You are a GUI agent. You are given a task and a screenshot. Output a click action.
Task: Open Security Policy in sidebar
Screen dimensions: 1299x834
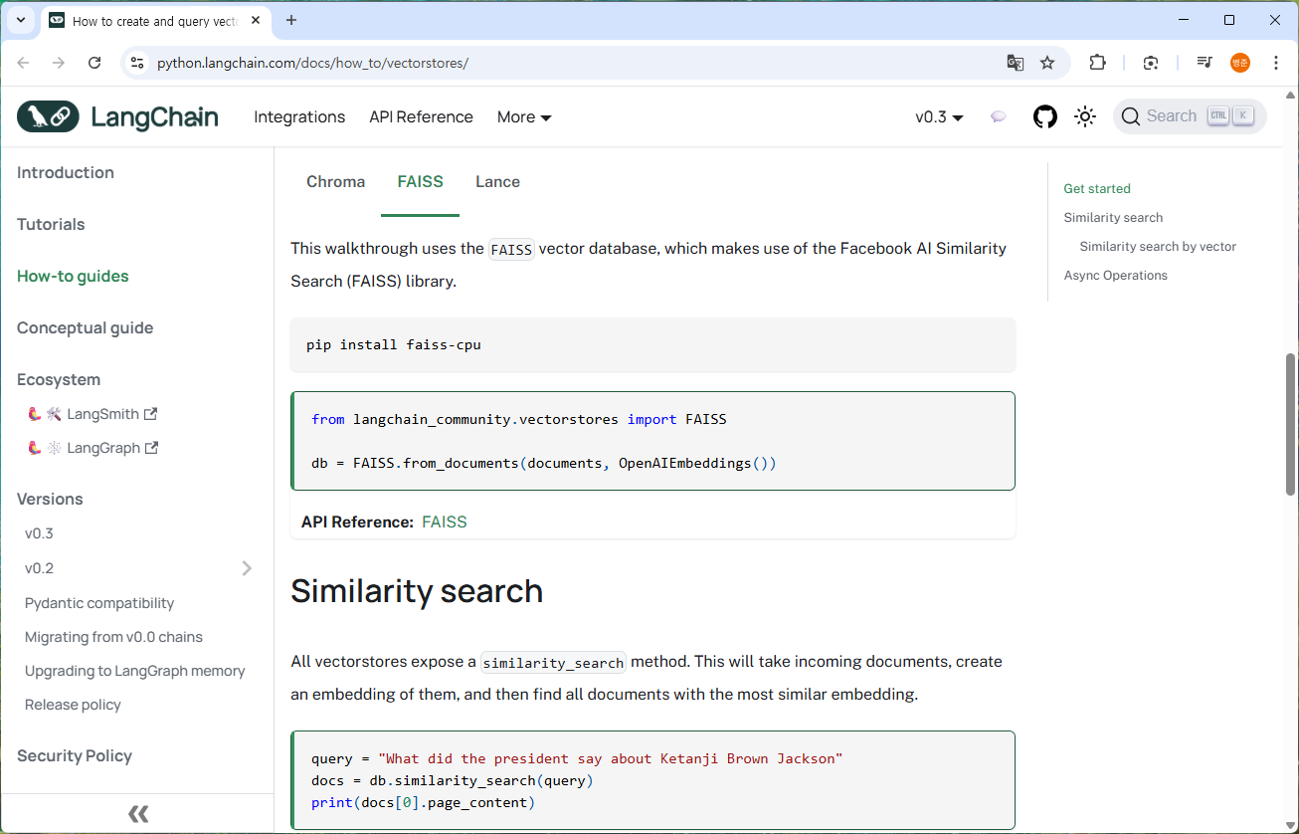pos(74,756)
